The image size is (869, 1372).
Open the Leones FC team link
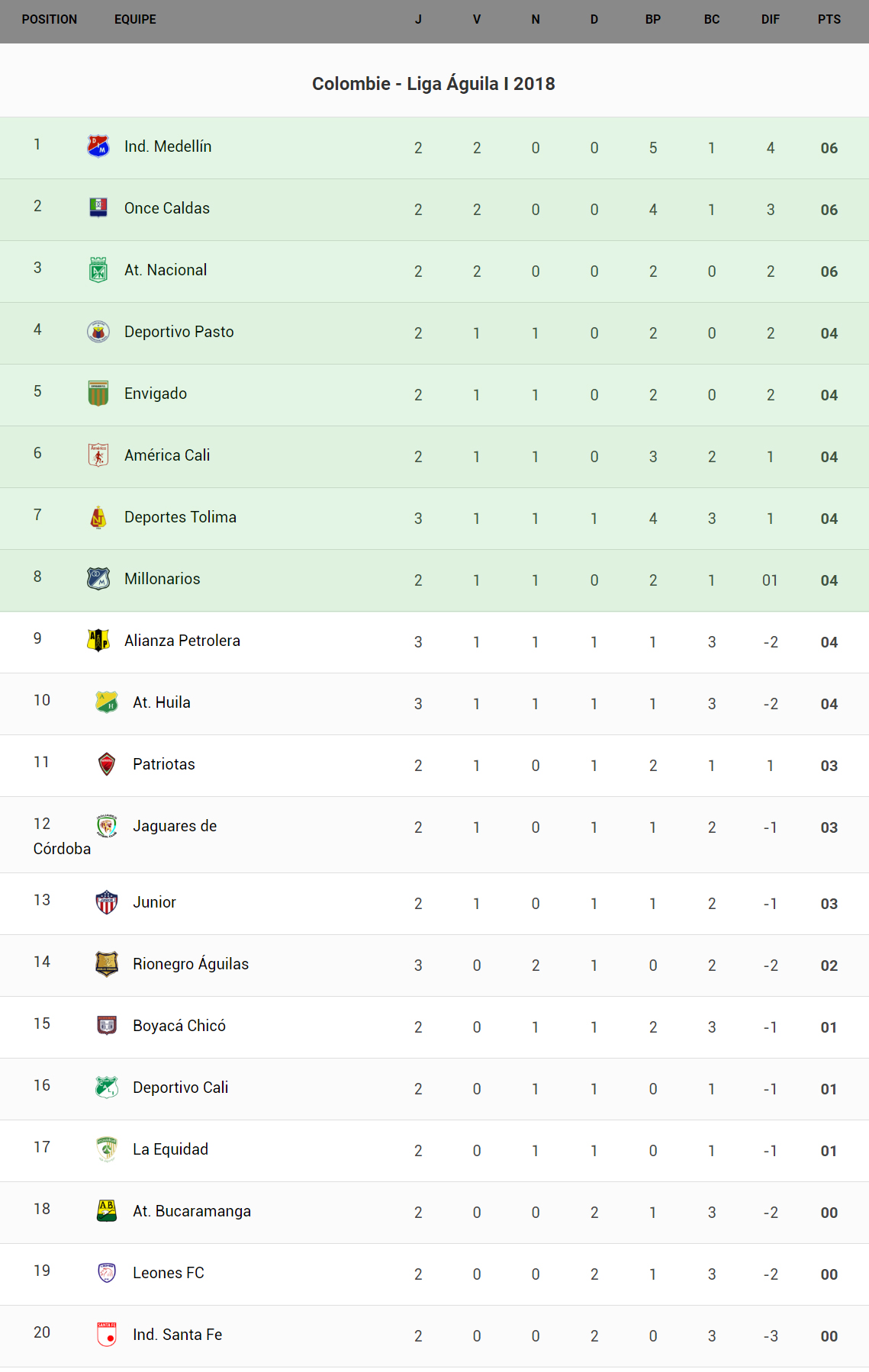tap(169, 1273)
